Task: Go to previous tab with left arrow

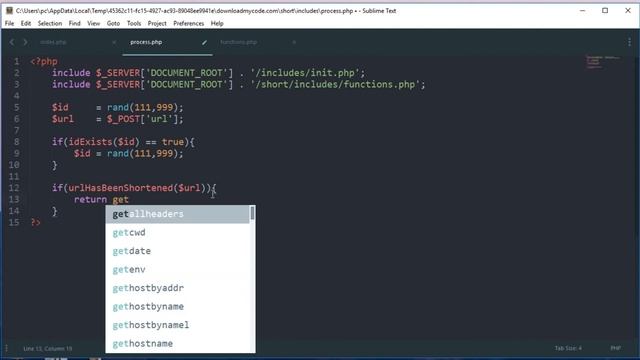Action: [x=12, y=42]
